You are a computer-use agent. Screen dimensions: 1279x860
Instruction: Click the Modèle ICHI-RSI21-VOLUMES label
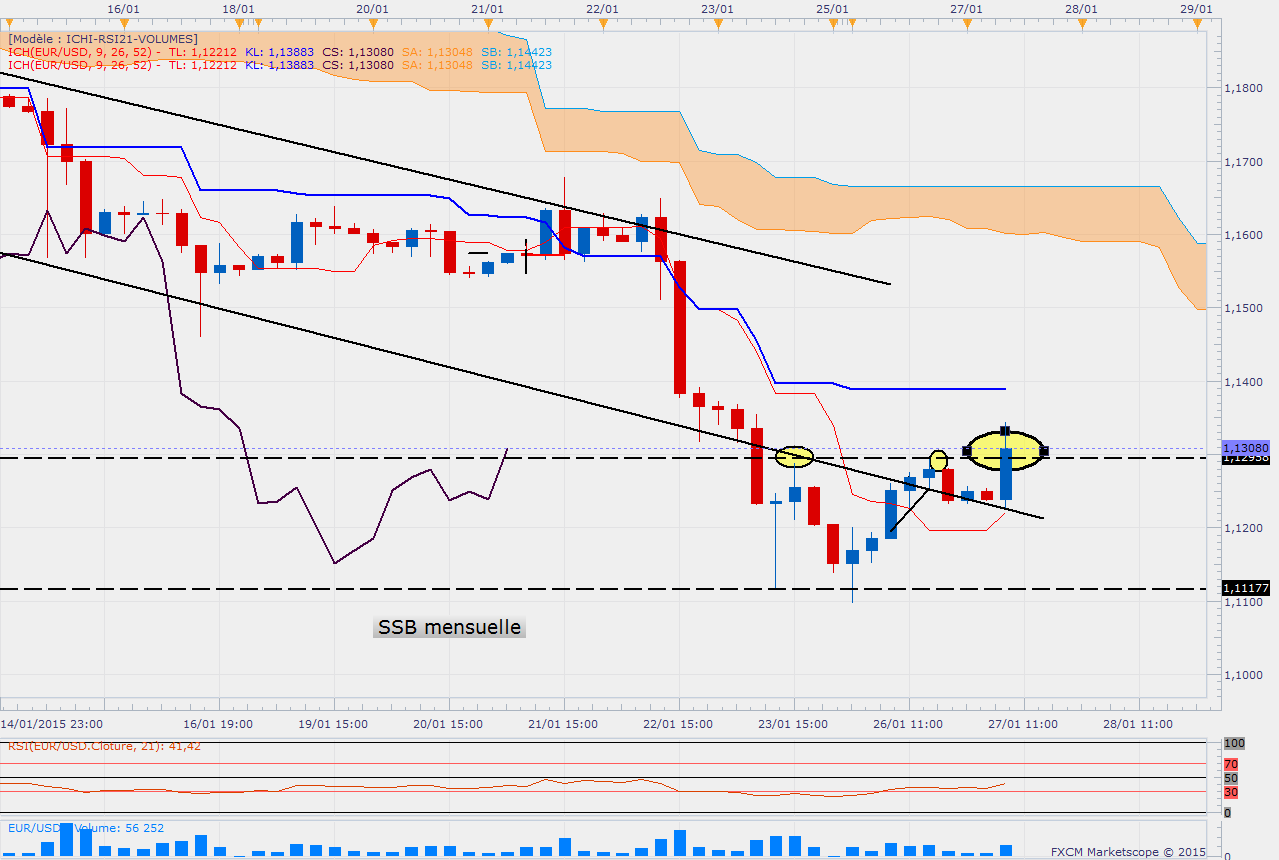pos(104,38)
